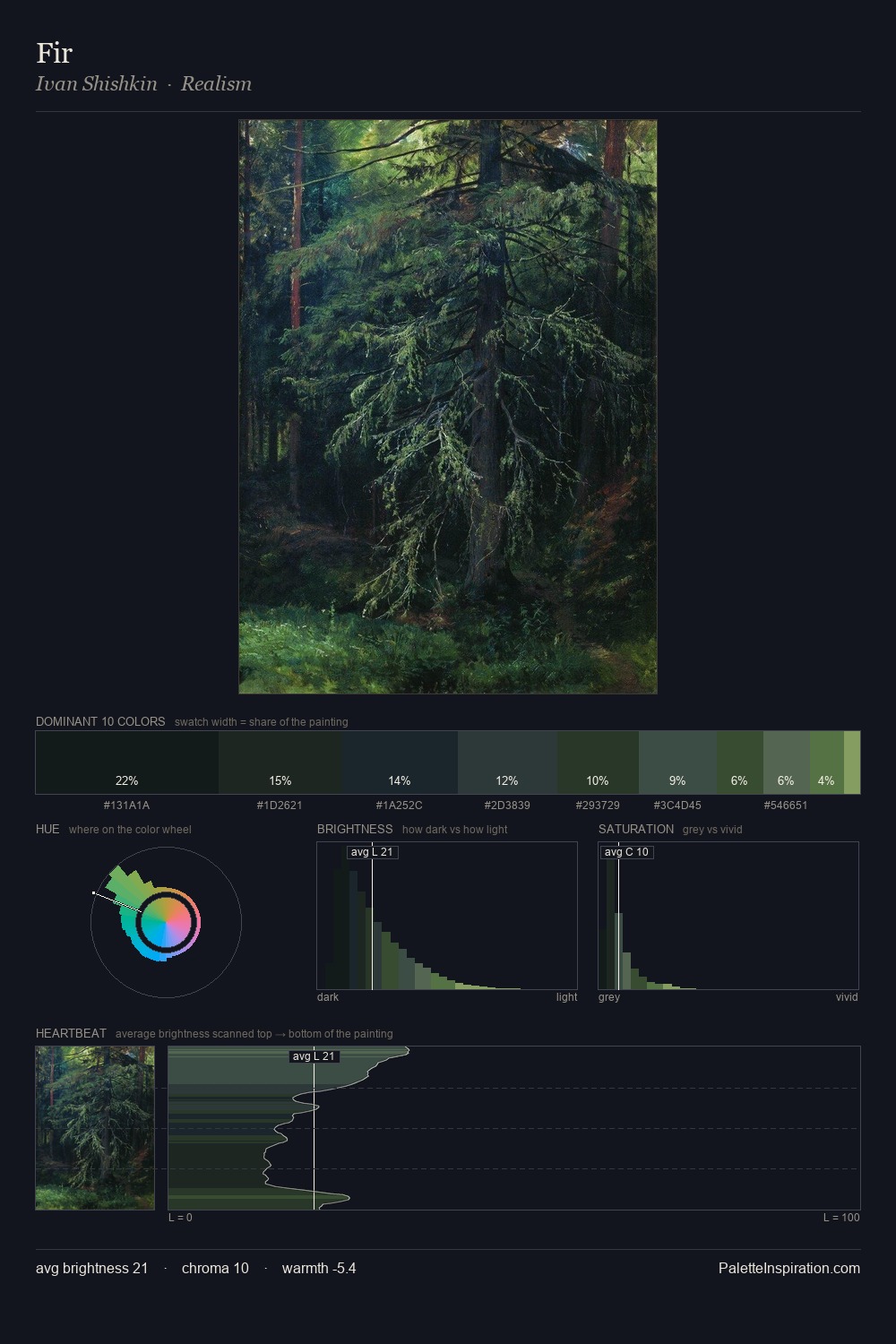This screenshot has height=1344, width=896.
Task: Click the PaletteInspiration.com link
Action: (789, 1268)
